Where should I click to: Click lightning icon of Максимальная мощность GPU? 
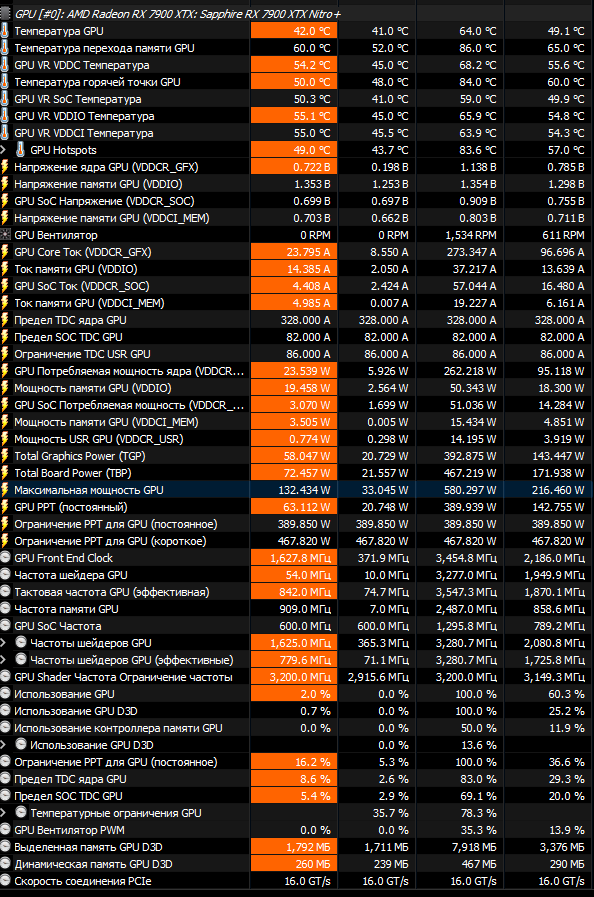point(5,490)
